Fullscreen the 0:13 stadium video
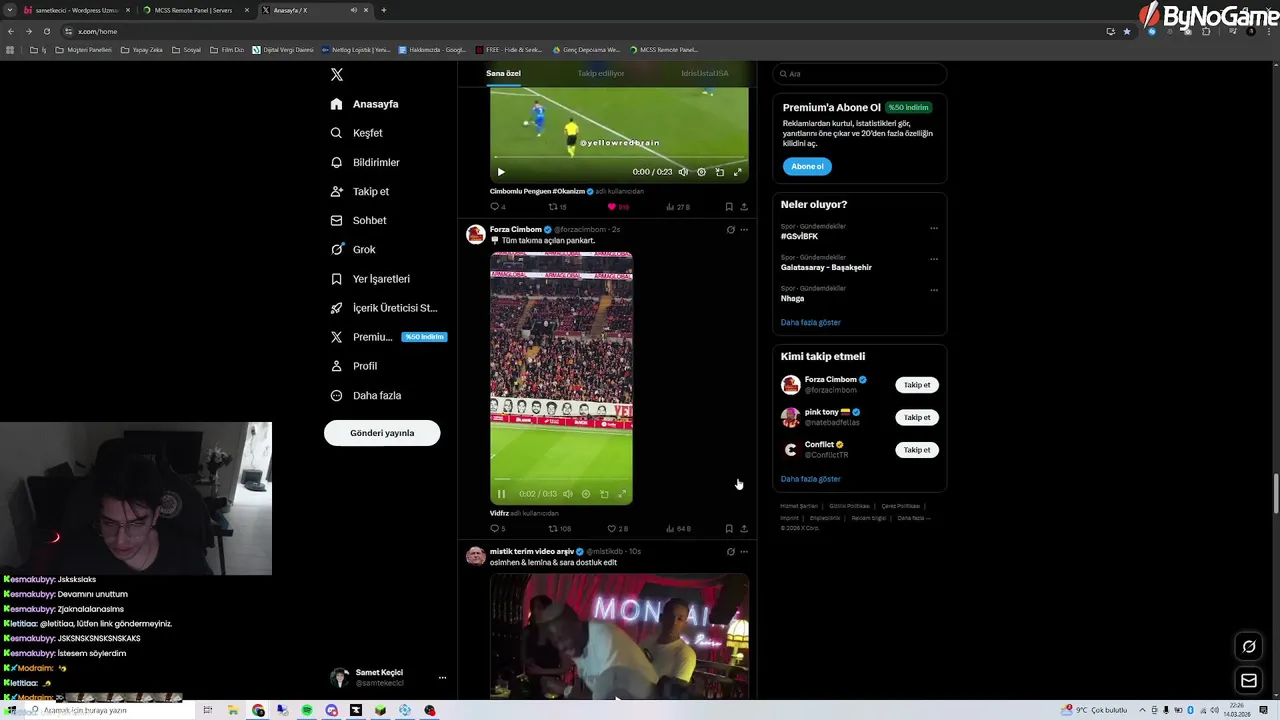Screen dimensions: 1280x720 (x=622, y=494)
